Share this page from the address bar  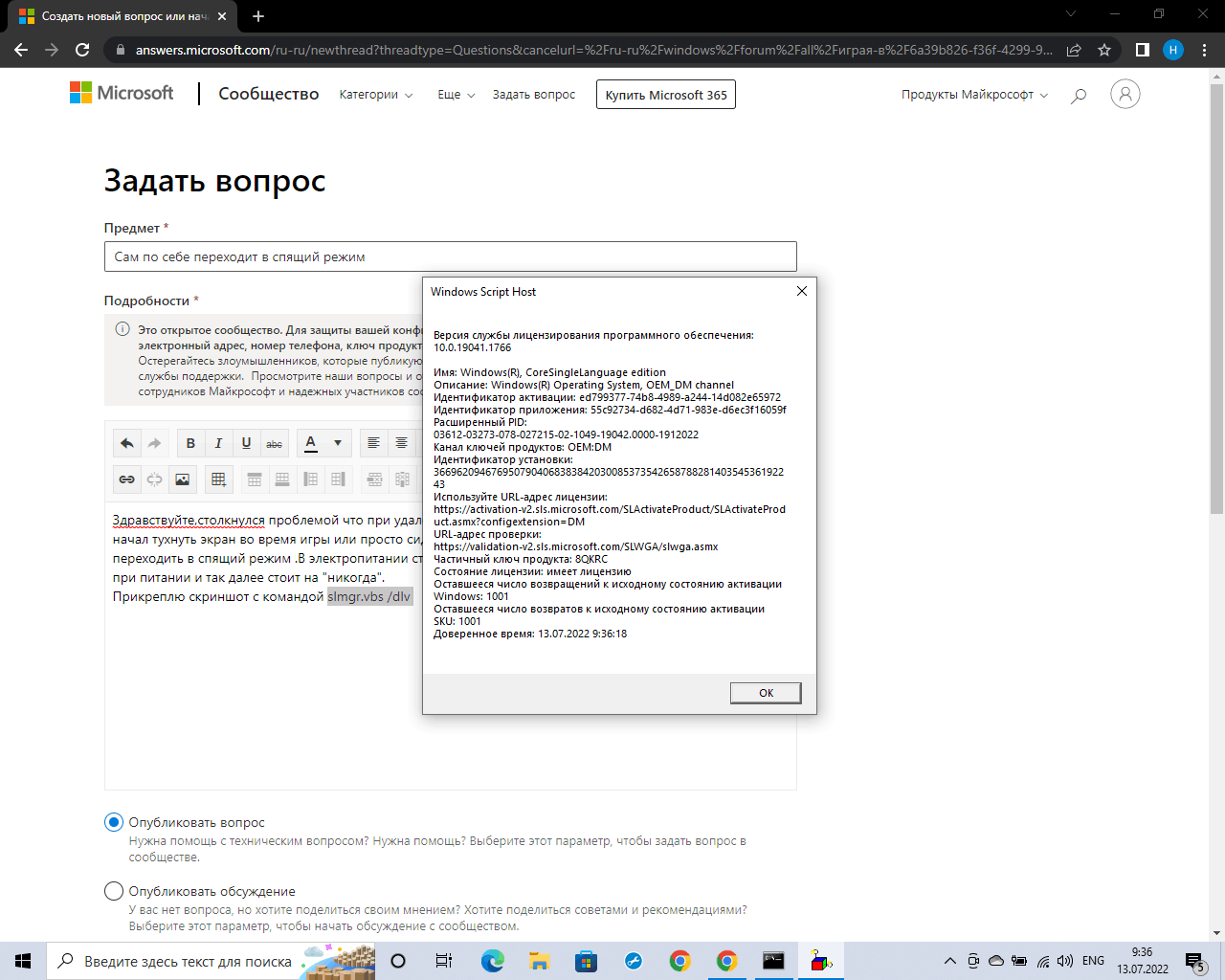pyautogui.click(x=1074, y=50)
